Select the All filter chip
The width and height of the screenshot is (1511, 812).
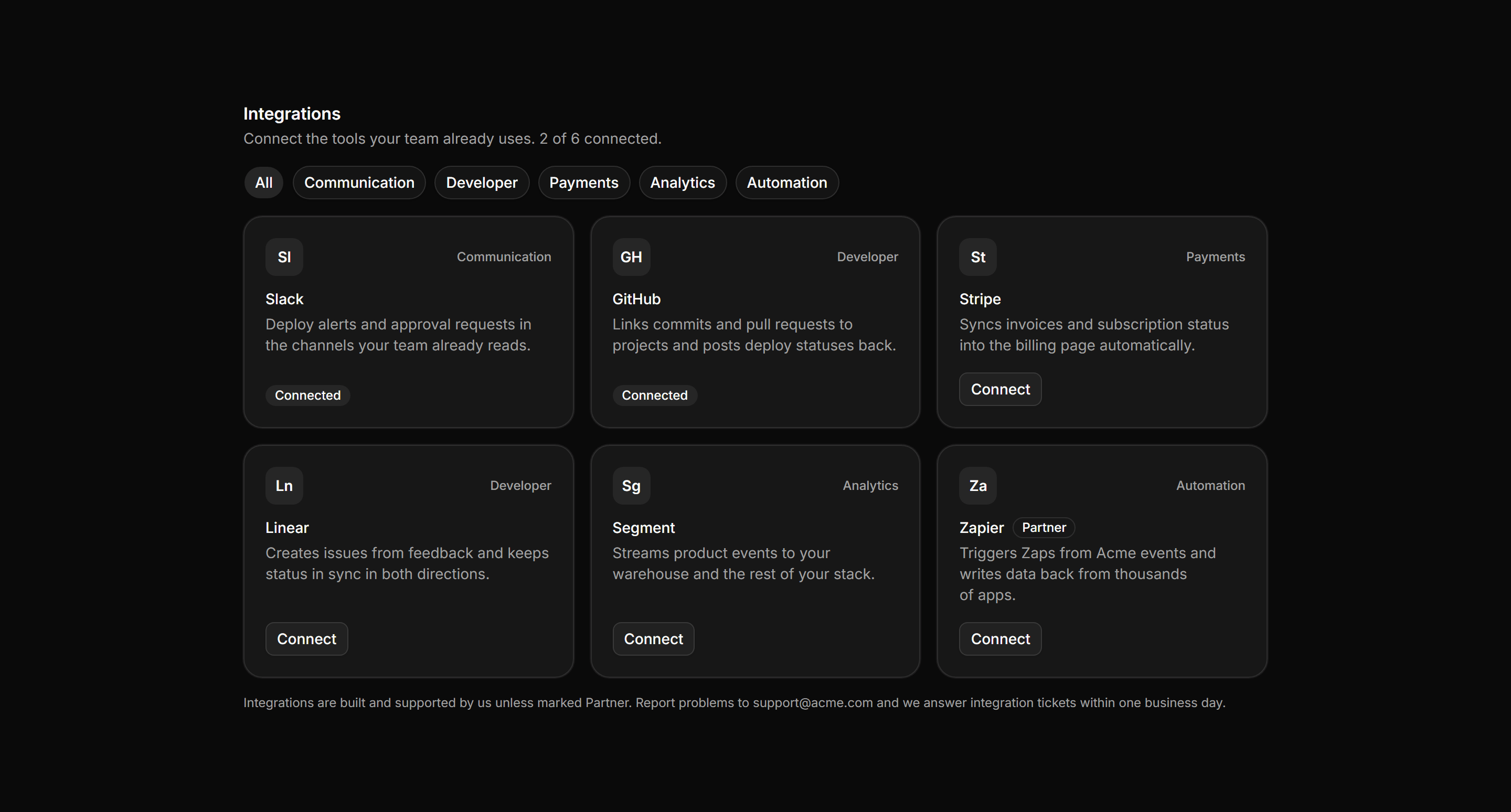[x=263, y=183]
